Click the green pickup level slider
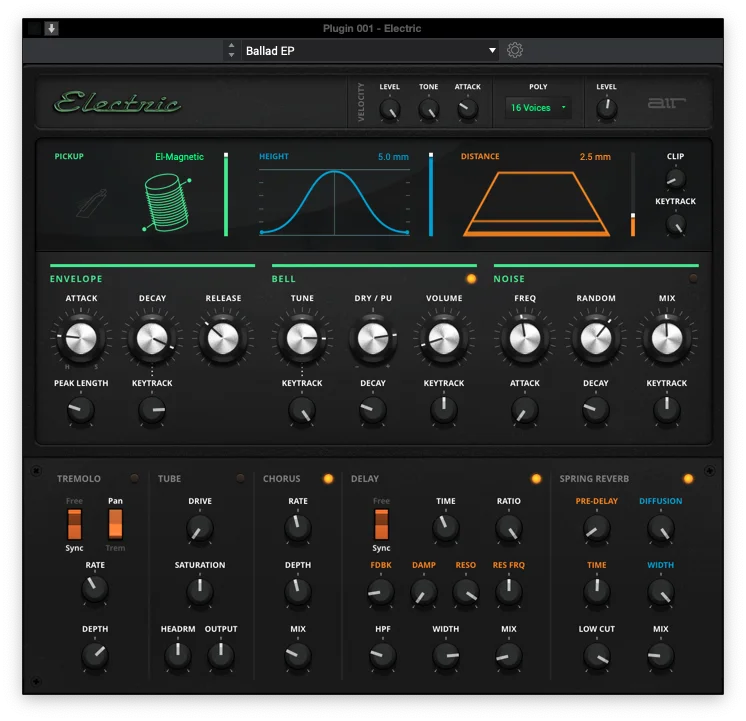This screenshot has width=746, height=721. [226, 194]
